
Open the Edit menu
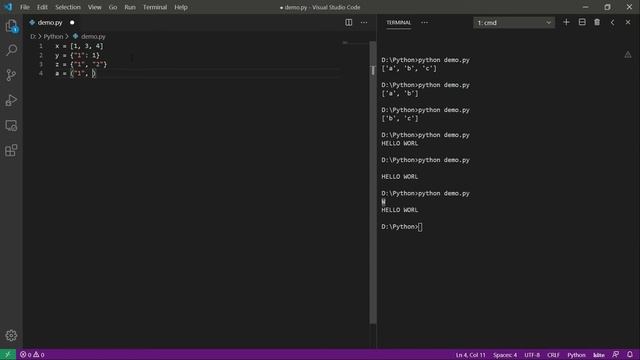(42, 7)
